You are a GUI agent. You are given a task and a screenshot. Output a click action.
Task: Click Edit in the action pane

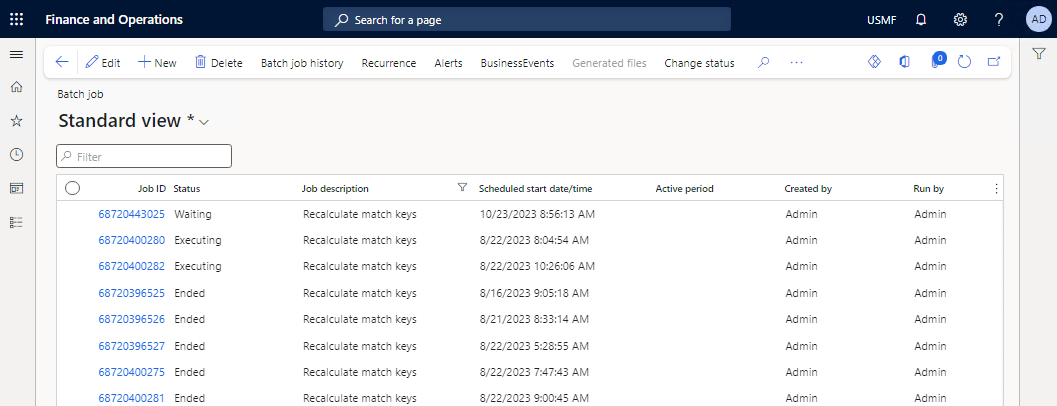point(103,63)
